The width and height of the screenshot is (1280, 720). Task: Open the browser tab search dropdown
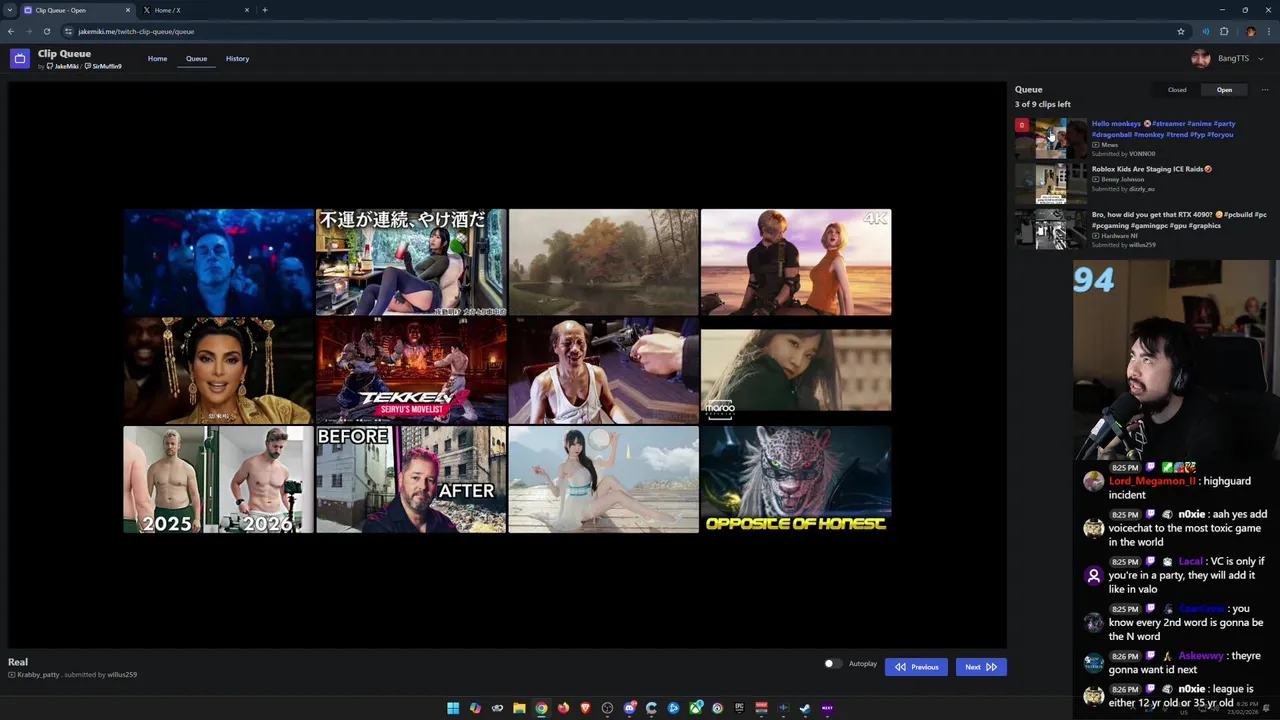tap(9, 10)
